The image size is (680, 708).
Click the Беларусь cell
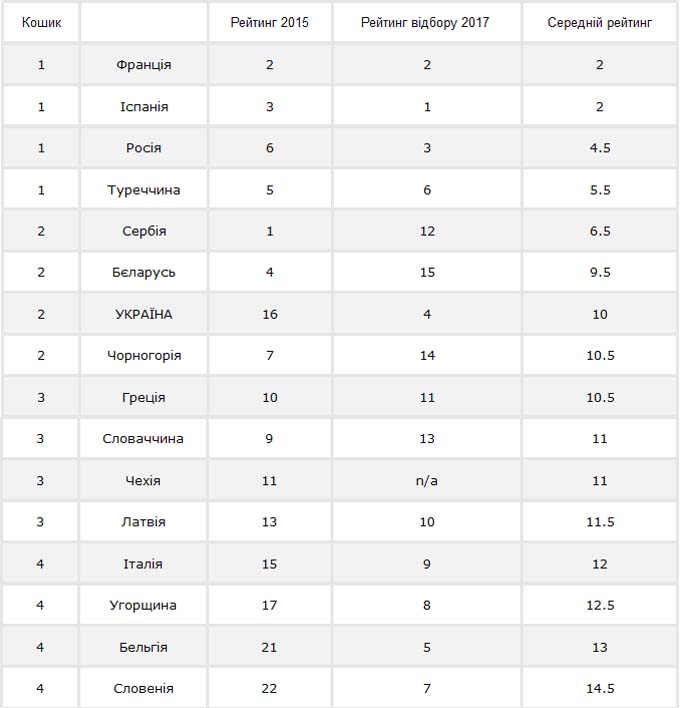point(144,273)
